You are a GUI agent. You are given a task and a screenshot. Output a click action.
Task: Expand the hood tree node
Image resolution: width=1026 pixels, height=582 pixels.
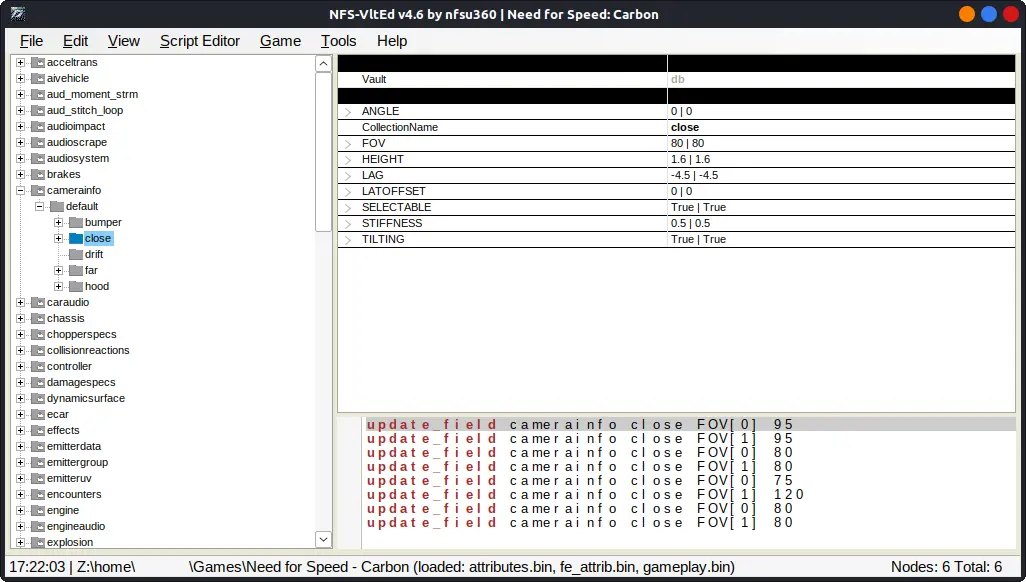58,287
